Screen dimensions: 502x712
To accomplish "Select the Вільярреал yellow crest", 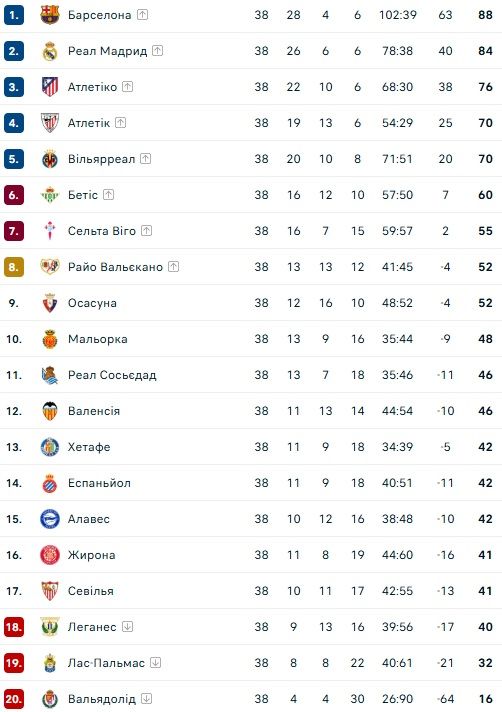I will coord(50,159).
